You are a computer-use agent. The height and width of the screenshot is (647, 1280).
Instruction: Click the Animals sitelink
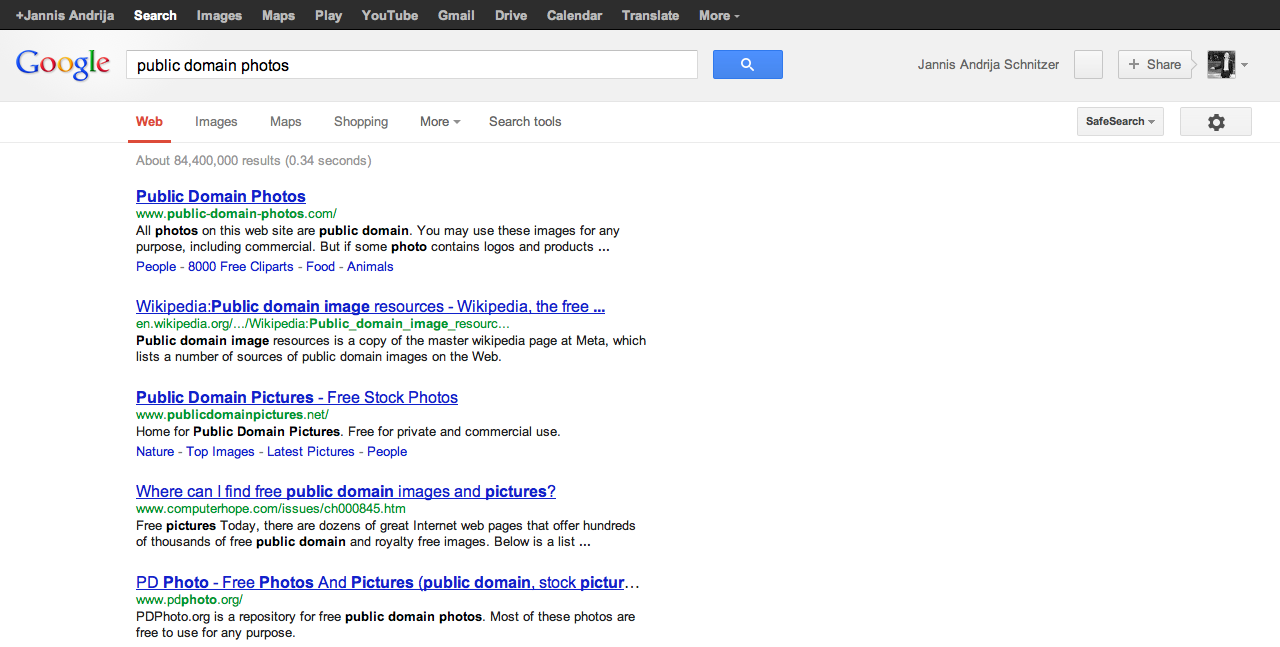pos(370,267)
